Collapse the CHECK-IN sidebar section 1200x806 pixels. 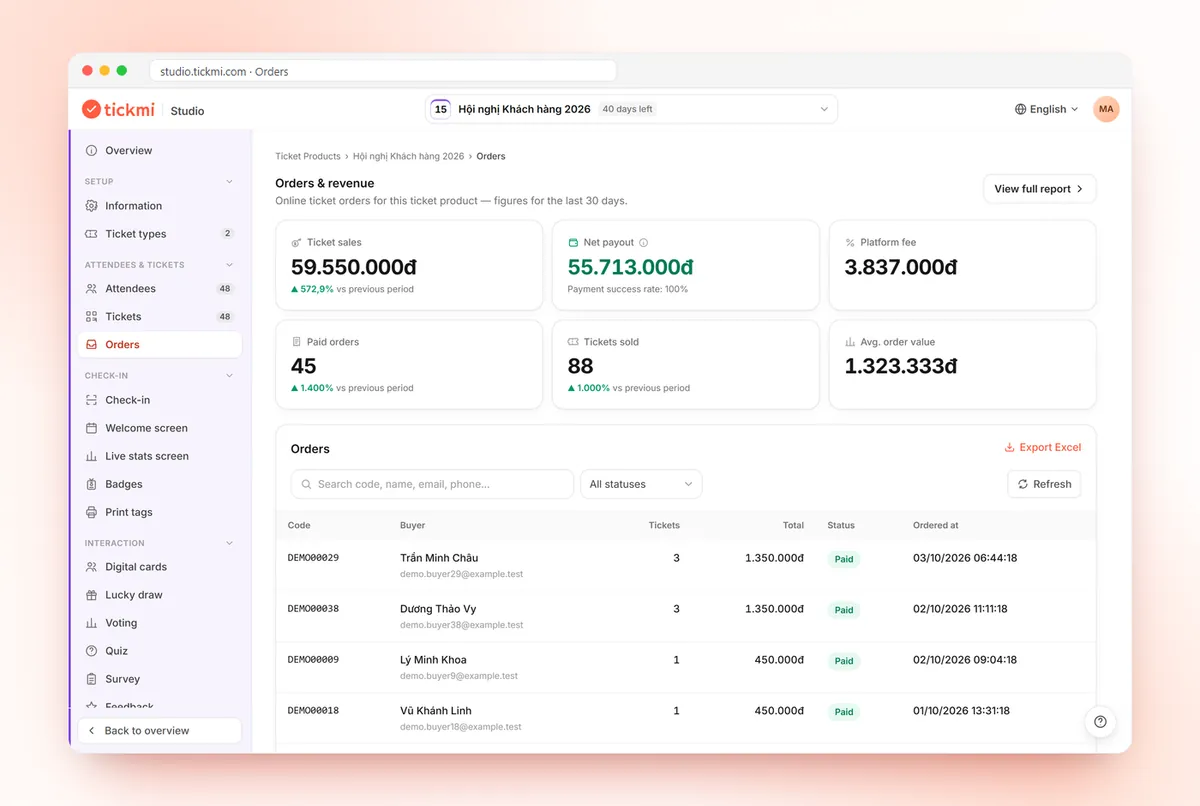(x=229, y=376)
